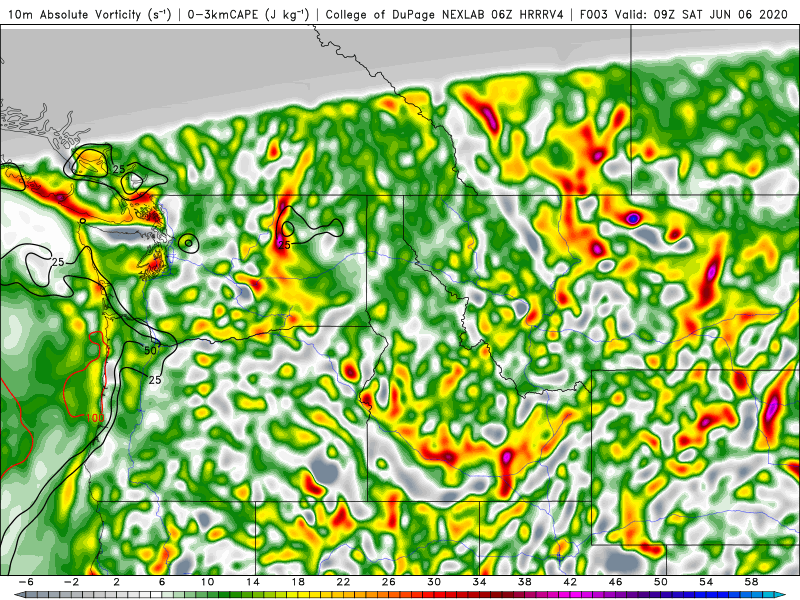Click the '54' colorbar tick label

[706, 582]
